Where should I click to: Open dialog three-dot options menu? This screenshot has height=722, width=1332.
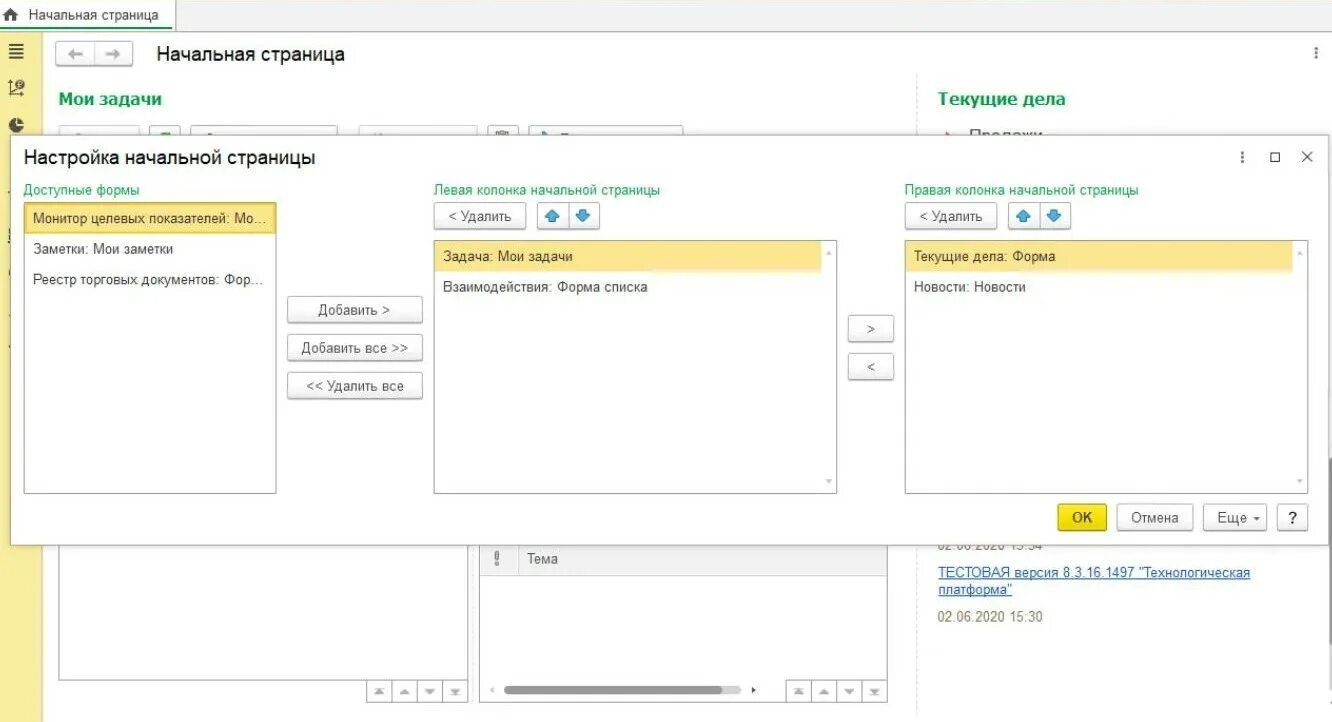tap(1243, 157)
